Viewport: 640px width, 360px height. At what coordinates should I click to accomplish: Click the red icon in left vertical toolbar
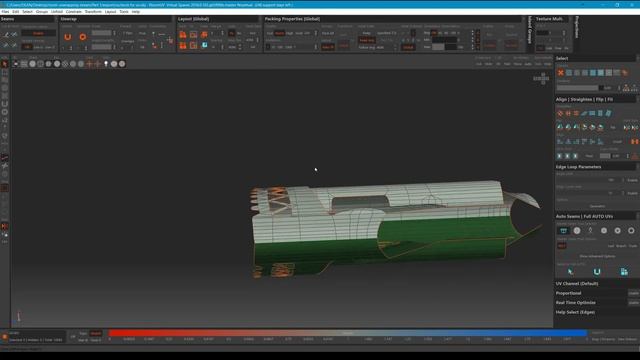point(4,226)
